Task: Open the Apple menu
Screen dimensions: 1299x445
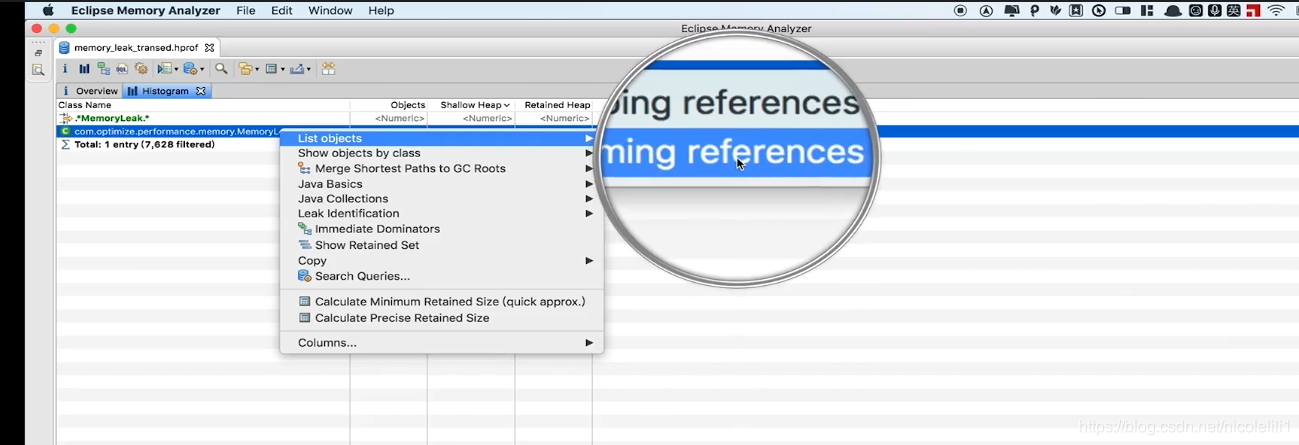Action: click(47, 11)
